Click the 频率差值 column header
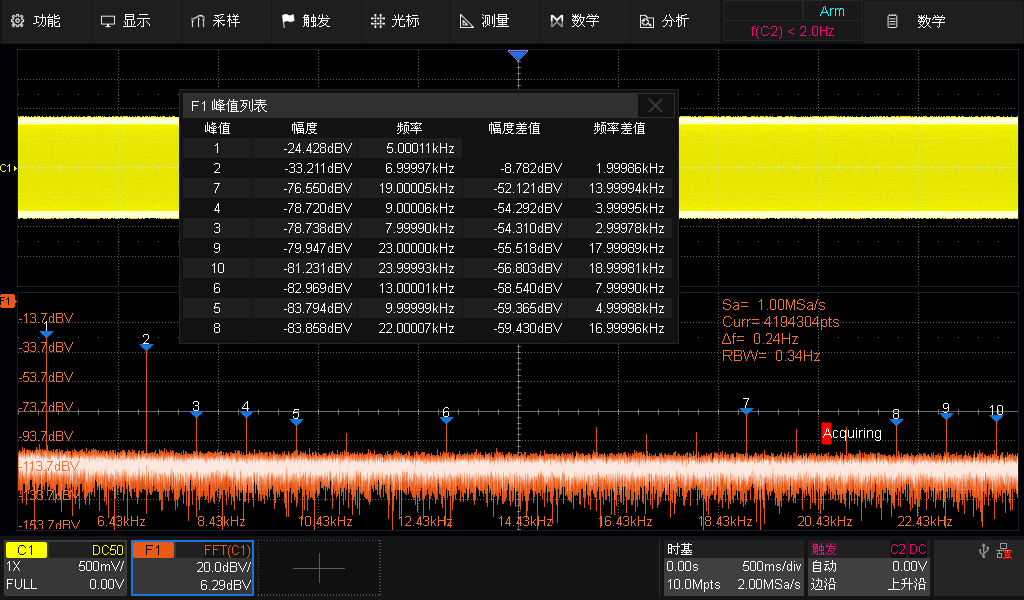Viewport: 1024px width, 600px height. pyautogui.click(x=620, y=128)
